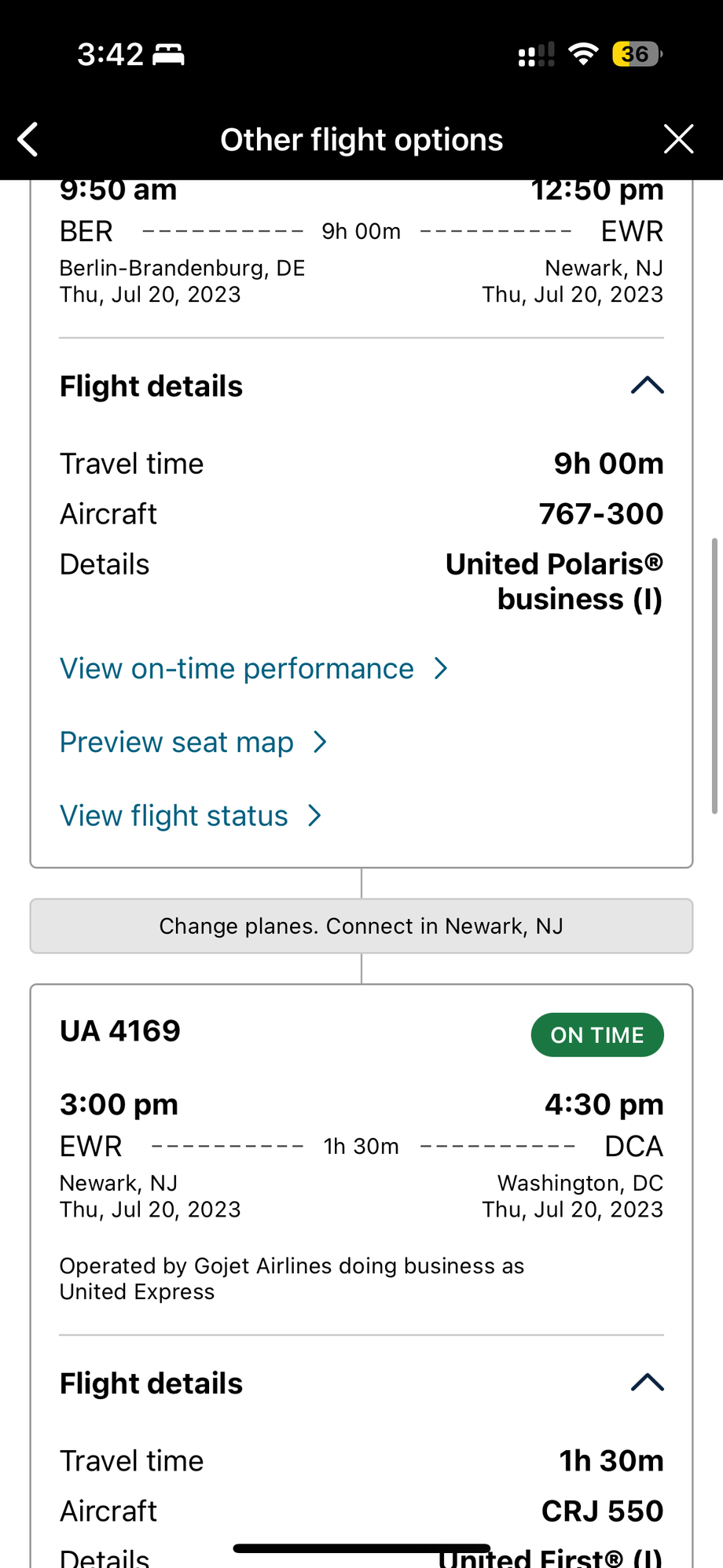Open View flight status link
Image resolution: width=723 pixels, height=1568 pixels.
click(x=174, y=816)
